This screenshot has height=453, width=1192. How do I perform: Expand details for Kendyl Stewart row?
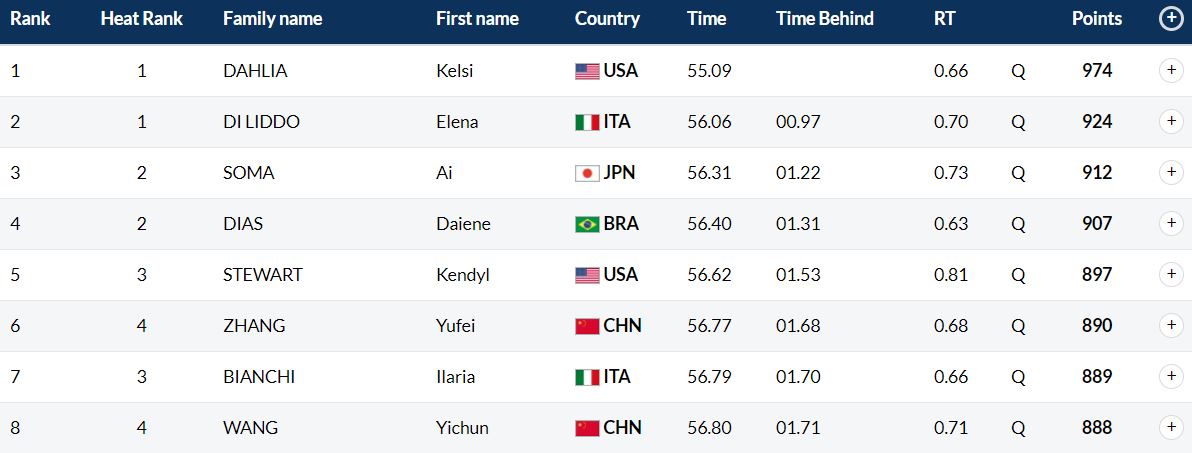pos(1171,274)
